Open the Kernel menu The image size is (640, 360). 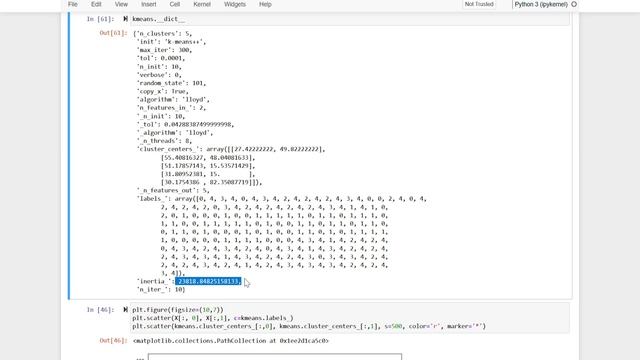(202, 4)
